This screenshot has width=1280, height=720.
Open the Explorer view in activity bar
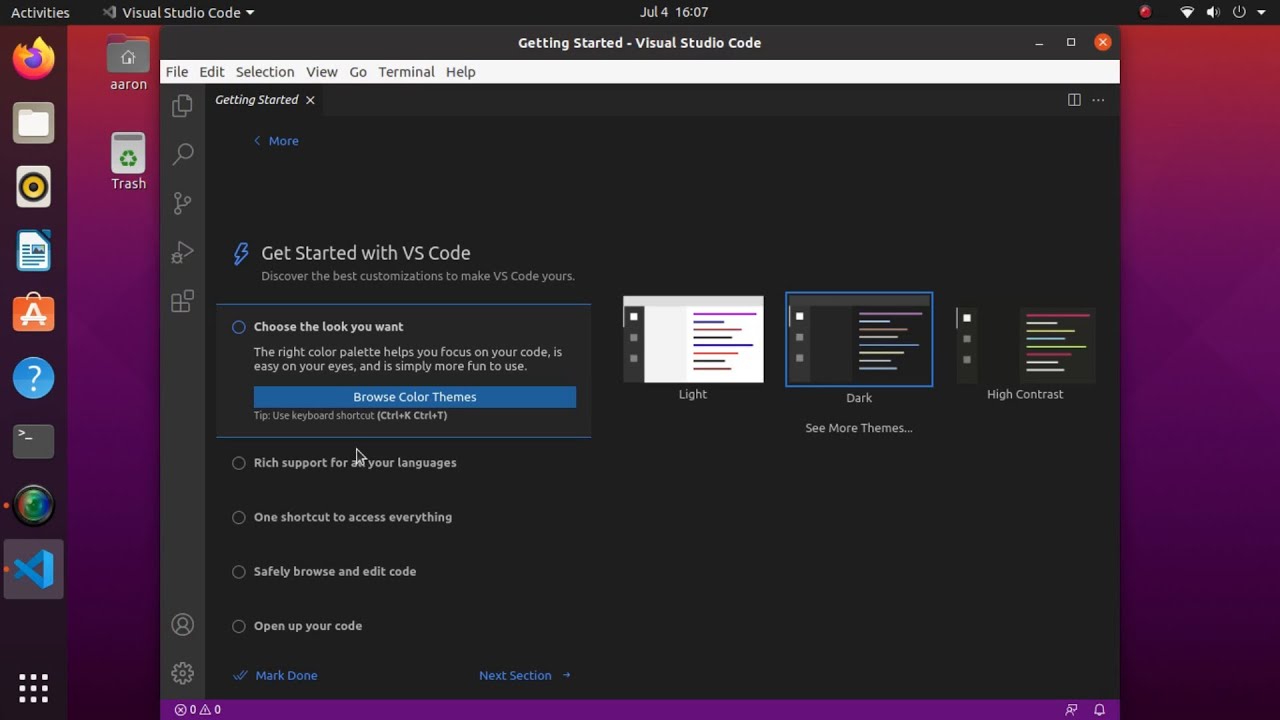click(x=182, y=105)
